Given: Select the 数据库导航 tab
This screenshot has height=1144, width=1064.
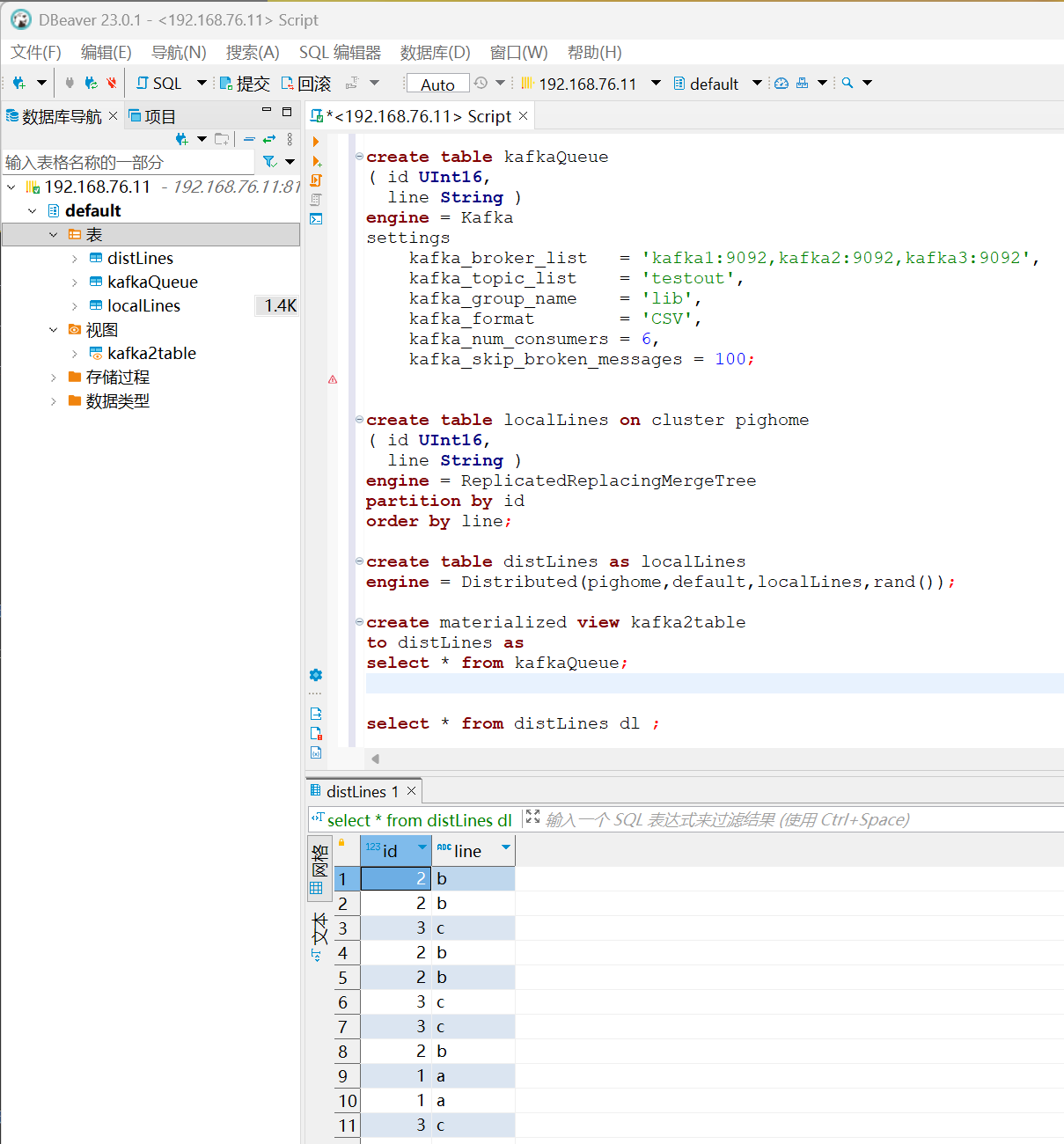Looking at the screenshot, I should point(54,116).
